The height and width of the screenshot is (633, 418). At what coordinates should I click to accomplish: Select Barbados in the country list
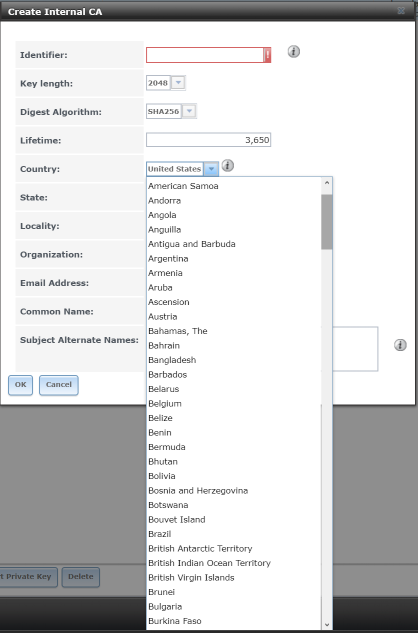[x=234, y=375]
